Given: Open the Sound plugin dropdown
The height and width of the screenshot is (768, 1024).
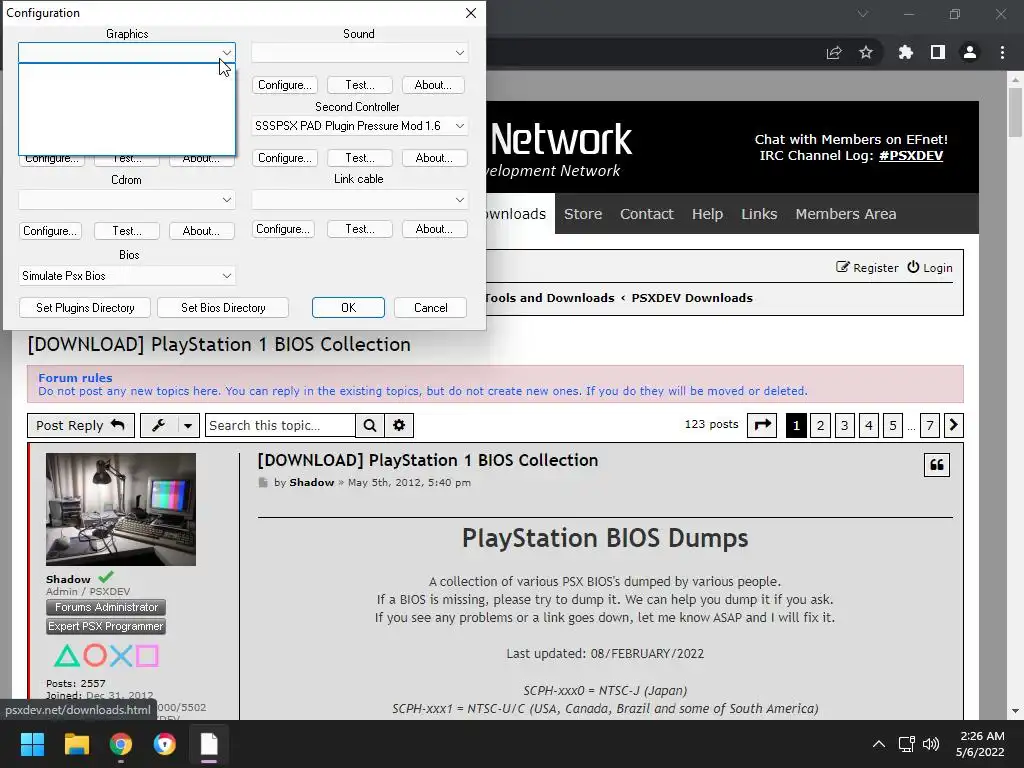Looking at the screenshot, I should (x=359, y=52).
